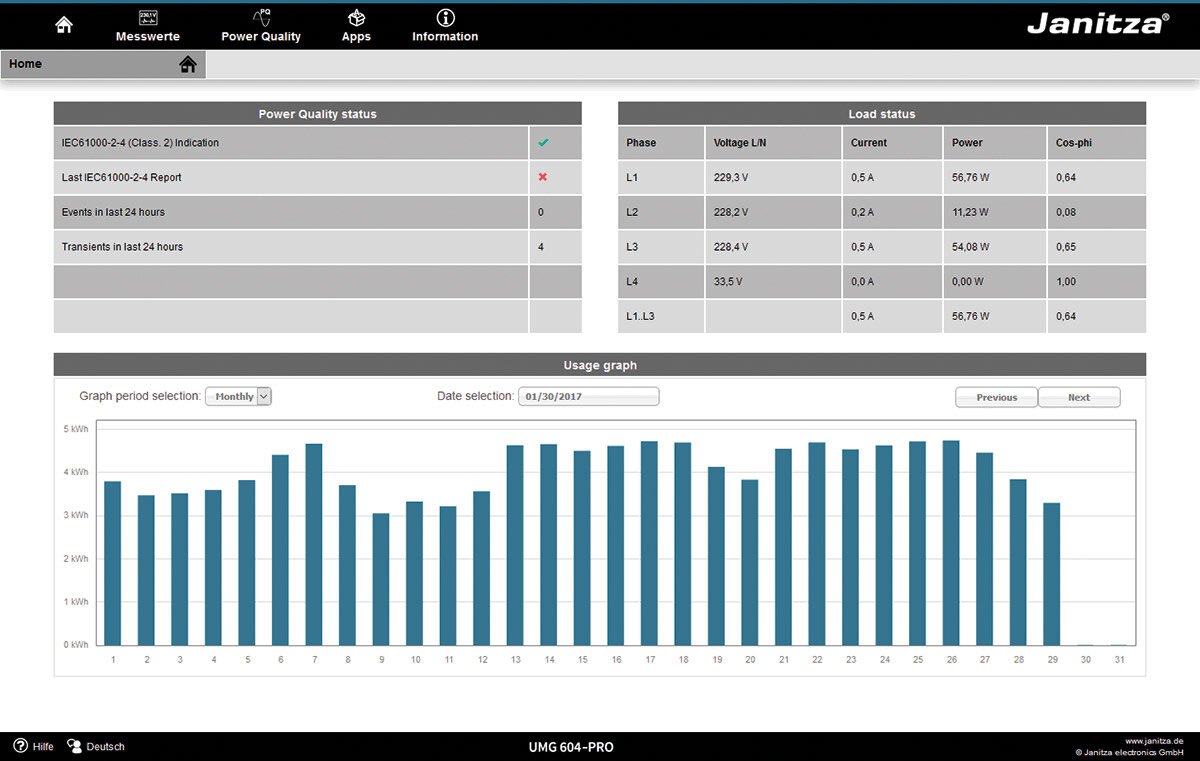Click the home icon in top navigation
This screenshot has height=761, width=1200.
tap(64, 25)
